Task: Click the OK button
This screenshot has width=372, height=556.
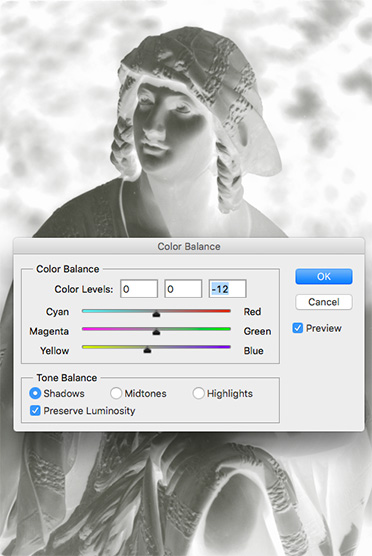Action: tap(324, 277)
